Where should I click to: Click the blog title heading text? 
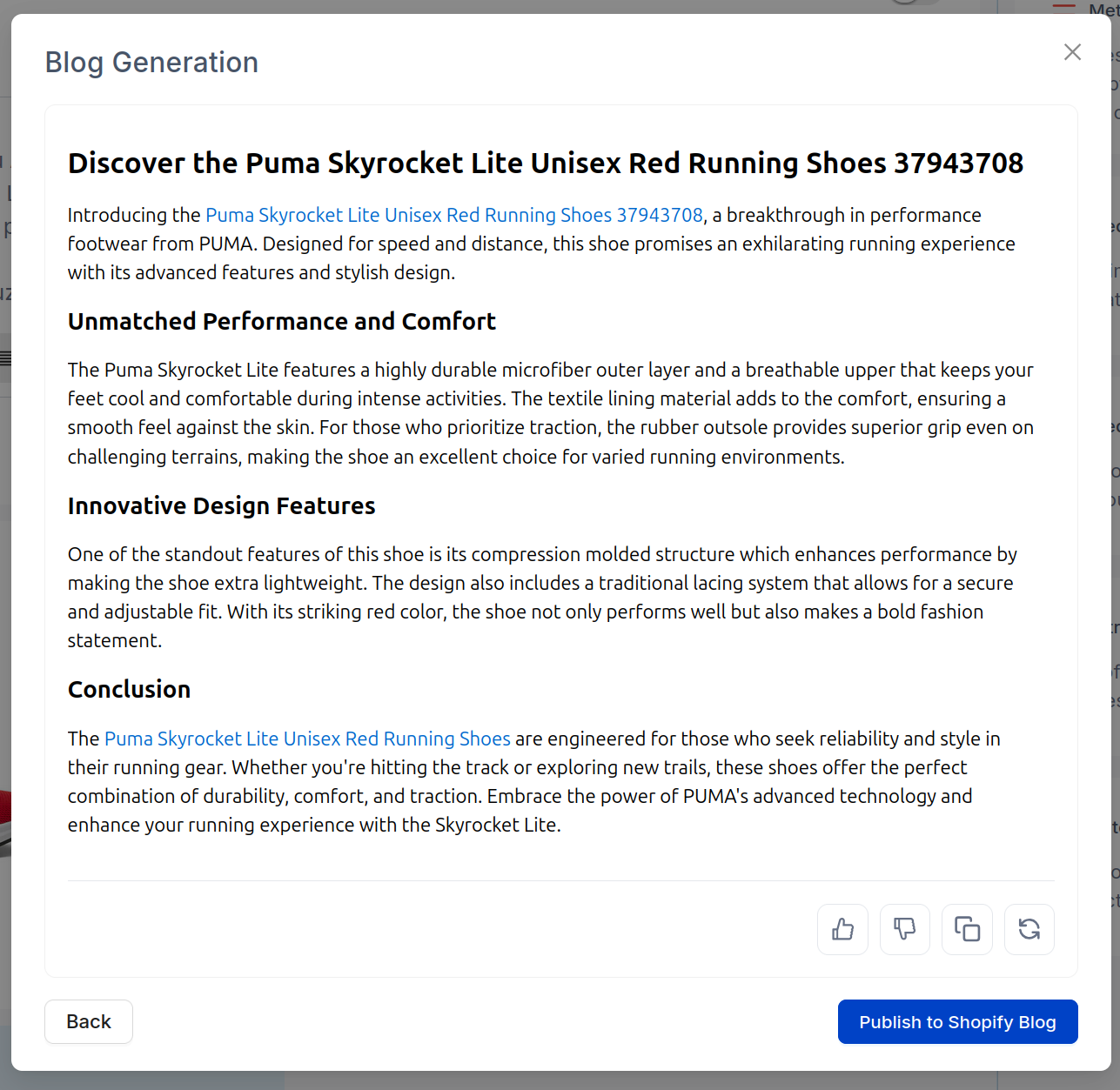546,163
